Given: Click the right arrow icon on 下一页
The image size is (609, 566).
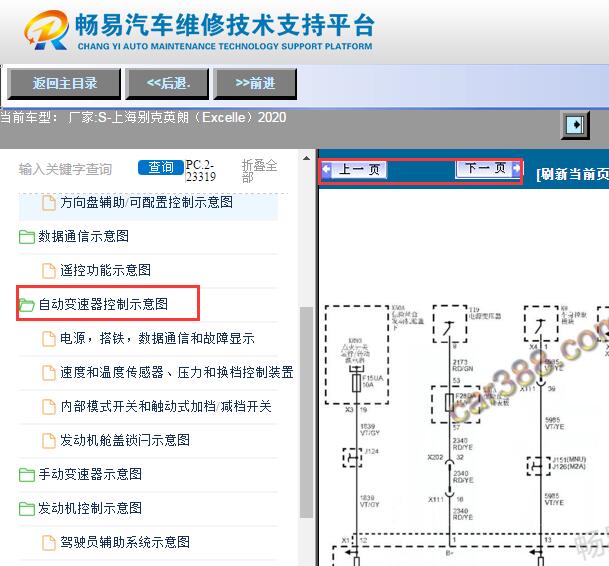Looking at the screenshot, I should pyautogui.click(x=516, y=168).
